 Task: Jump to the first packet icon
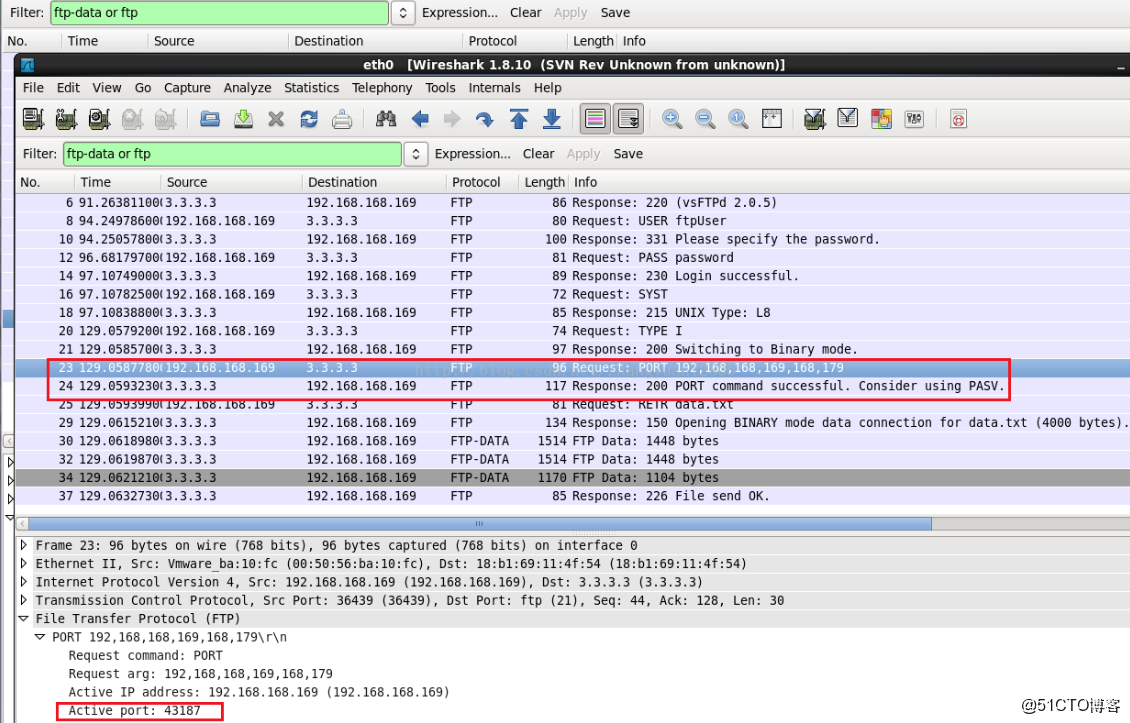tap(519, 119)
